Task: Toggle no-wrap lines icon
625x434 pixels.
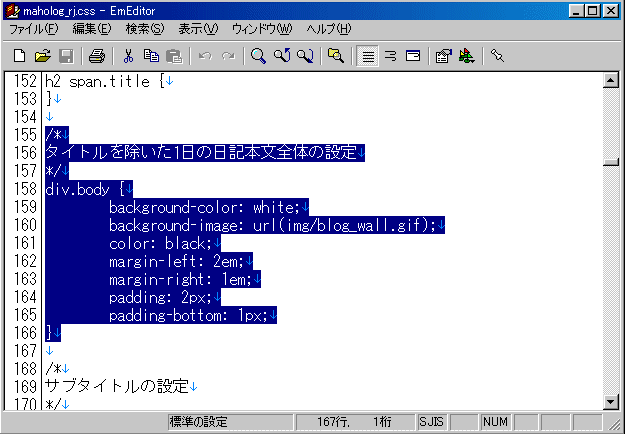Action: 368,56
